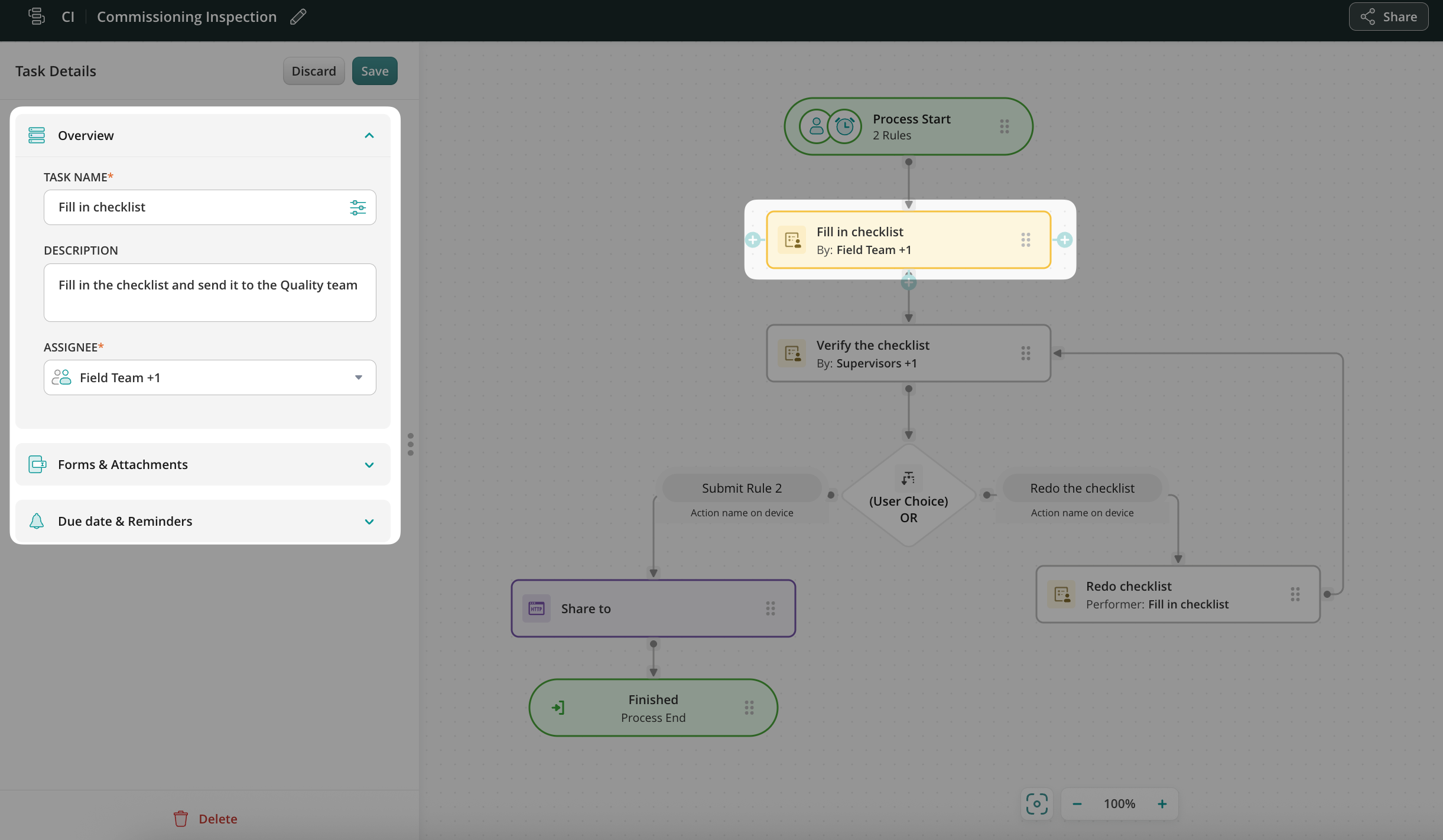Click the task name settings sliders icon
Viewport: 1443px width, 840px height.
[357, 207]
